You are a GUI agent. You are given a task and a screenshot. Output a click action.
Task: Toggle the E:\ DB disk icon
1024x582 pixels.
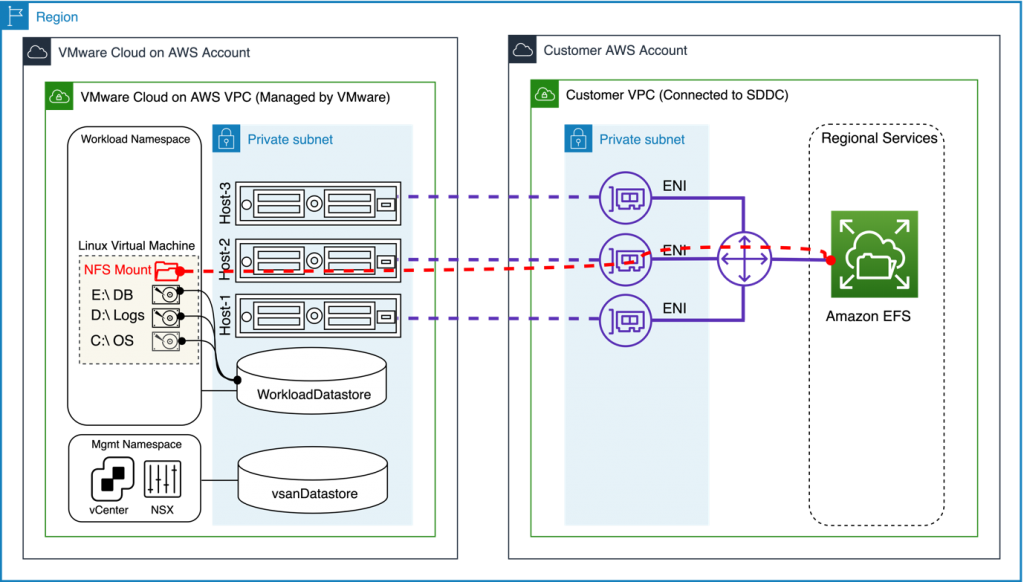165,294
